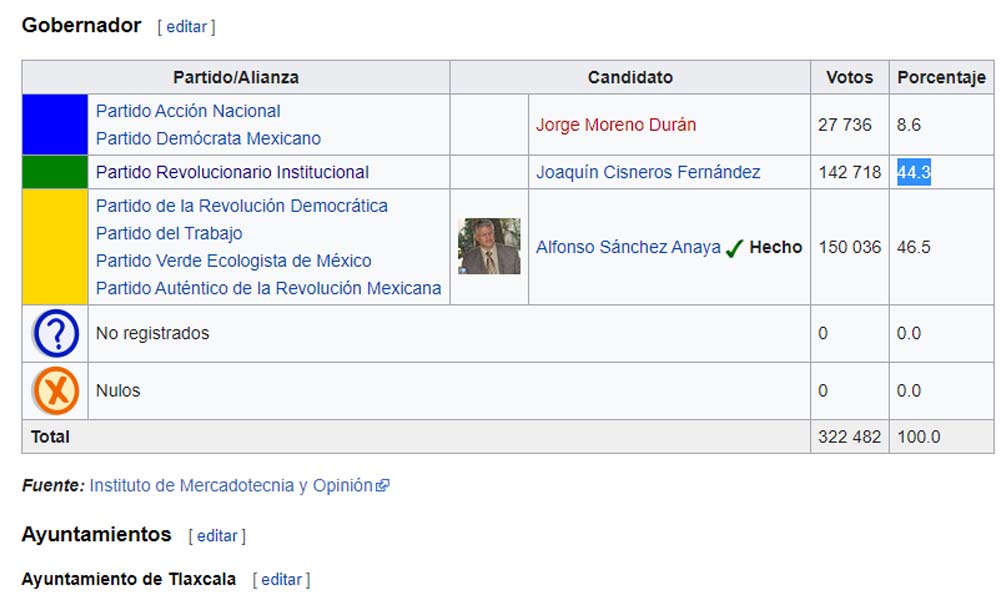Image resolution: width=1000 pixels, height=600 pixels.
Task: Click the blue PAN color cell
Action: tap(55, 124)
